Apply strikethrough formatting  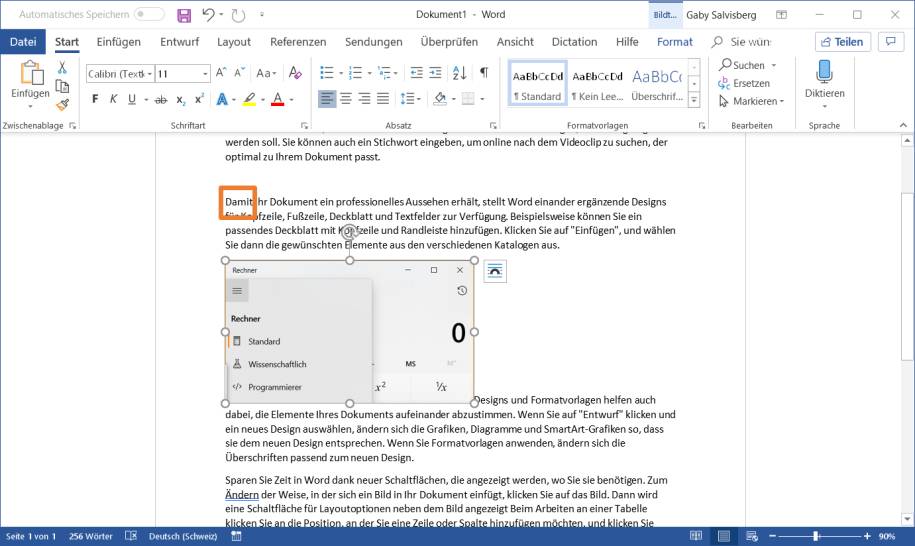[160, 100]
